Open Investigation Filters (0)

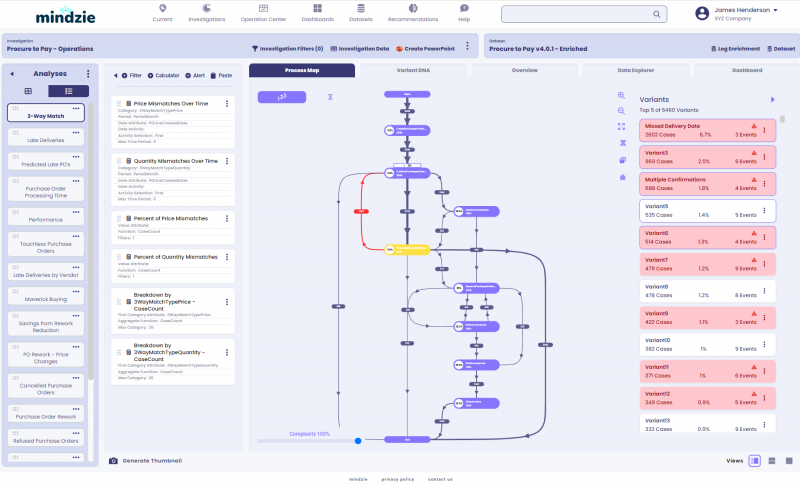[x=288, y=49]
